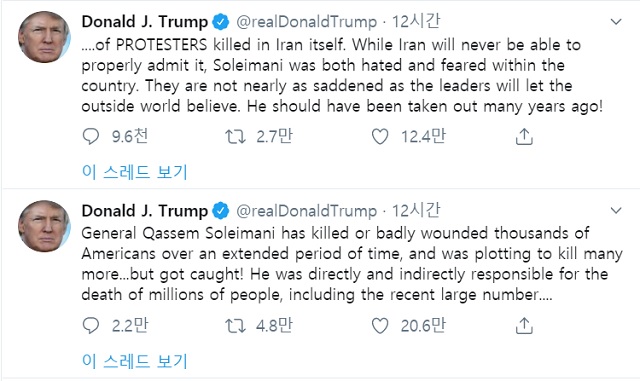Click the verified badge on first tweet

pyautogui.click(x=221, y=22)
